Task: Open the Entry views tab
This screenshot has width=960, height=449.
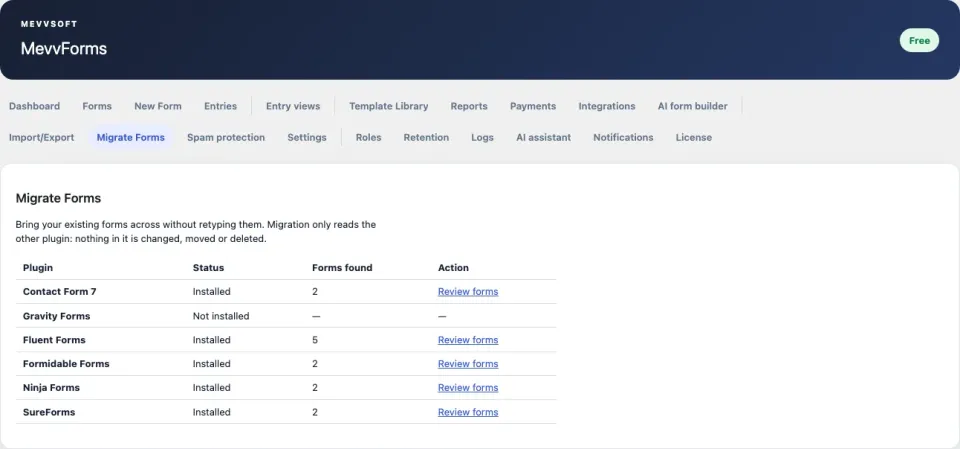Action: [x=293, y=106]
